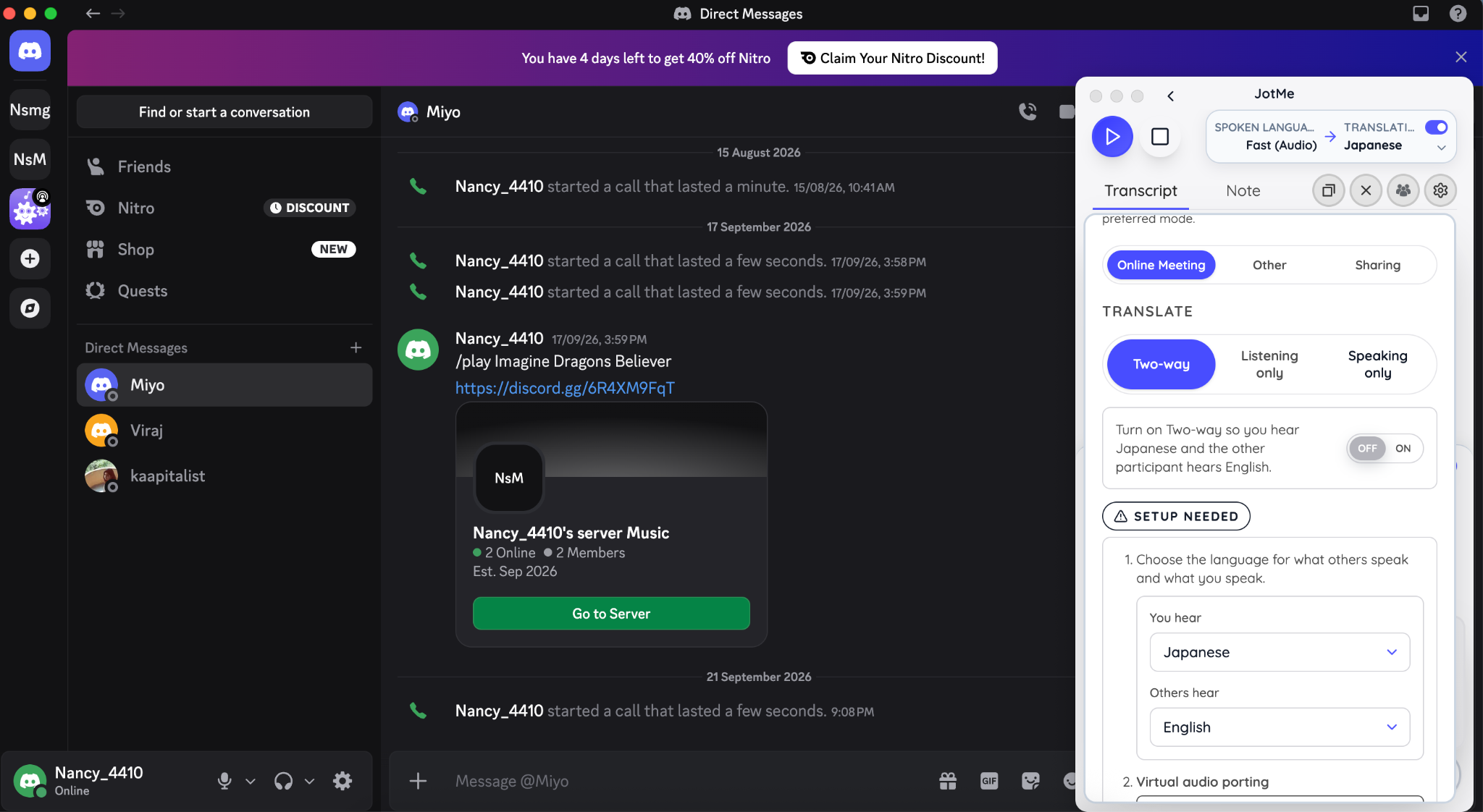
Task: Open the Nitro page
Action: point(224,208)
